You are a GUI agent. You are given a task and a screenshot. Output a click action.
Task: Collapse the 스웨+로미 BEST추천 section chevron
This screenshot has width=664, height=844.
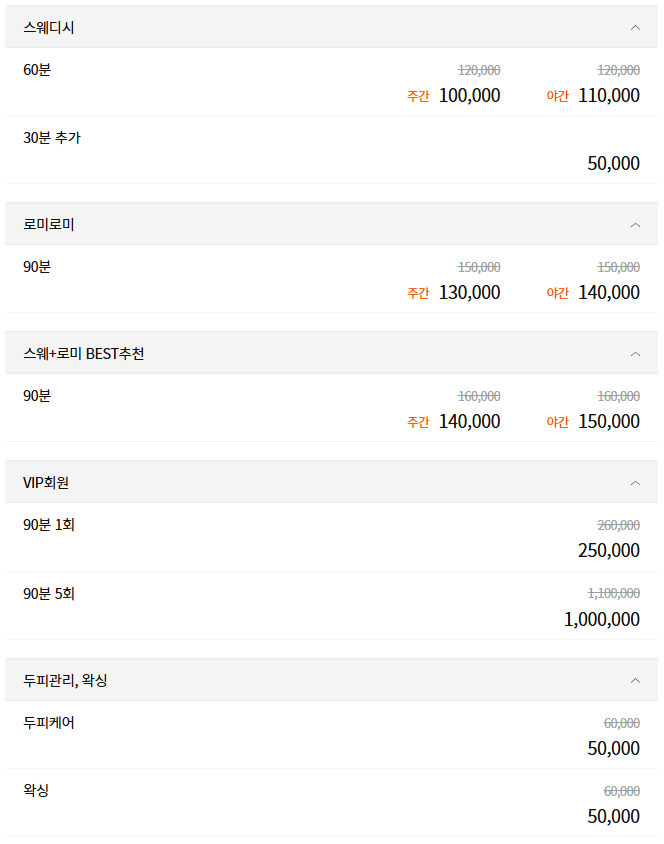[637, 352]
